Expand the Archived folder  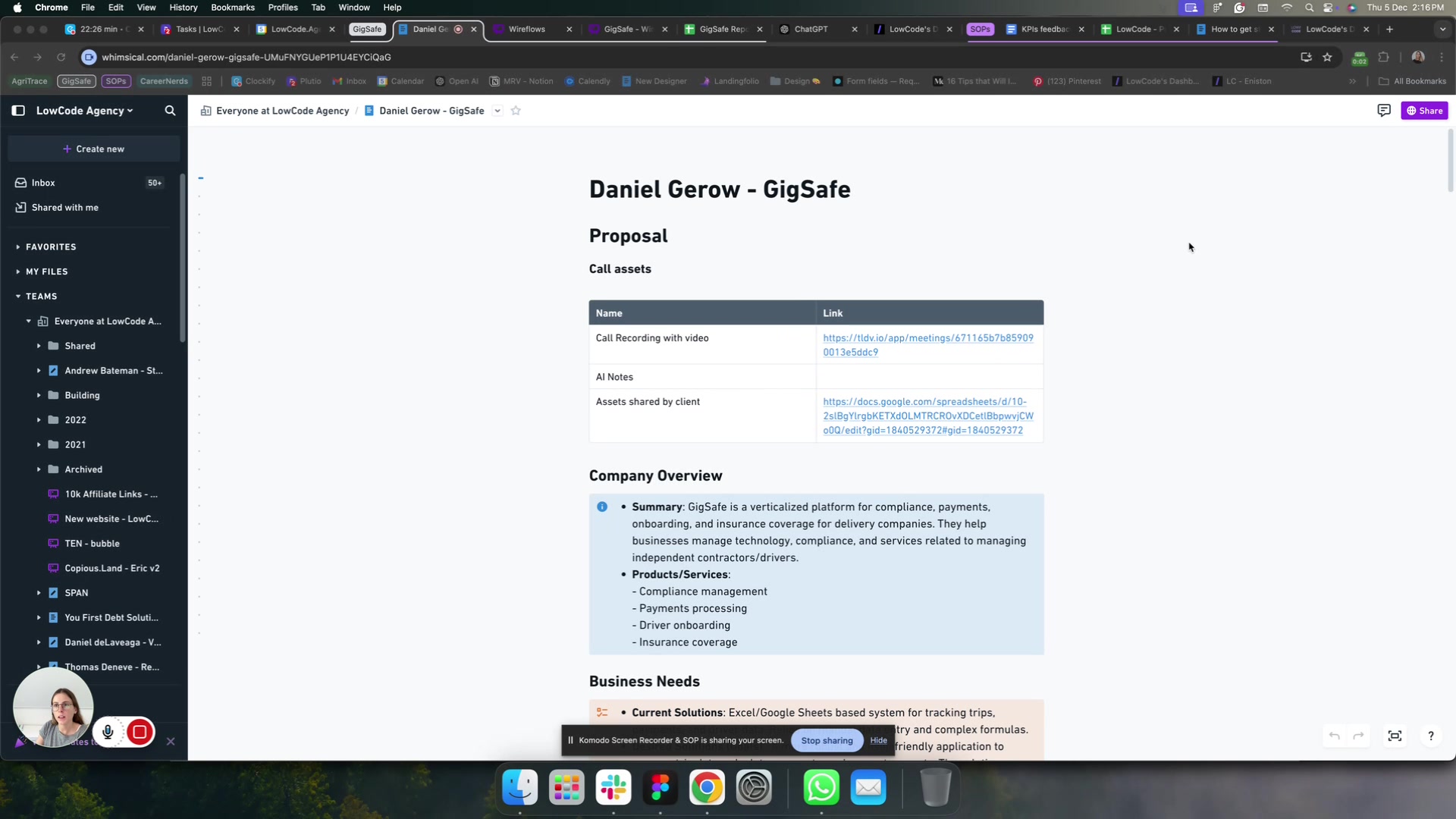pyautogui.click(x=39, y=469)
